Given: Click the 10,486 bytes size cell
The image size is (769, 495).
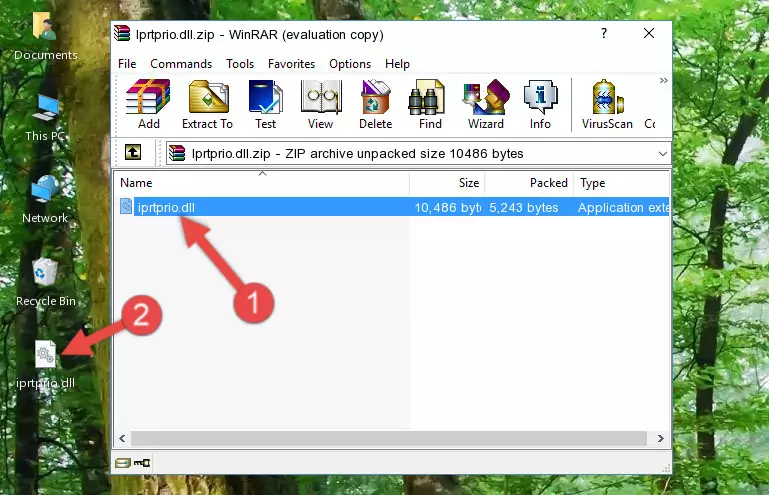Looking at the screenshot, I should 447,208.
